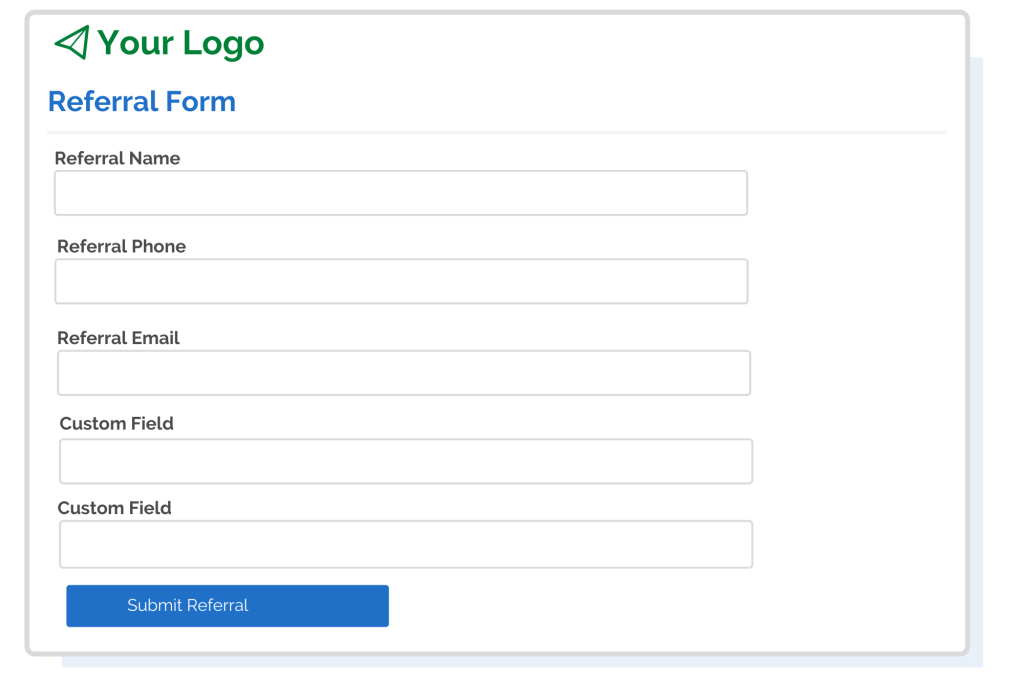
Task: Click the lower Custom Field label
Action: 114,508
